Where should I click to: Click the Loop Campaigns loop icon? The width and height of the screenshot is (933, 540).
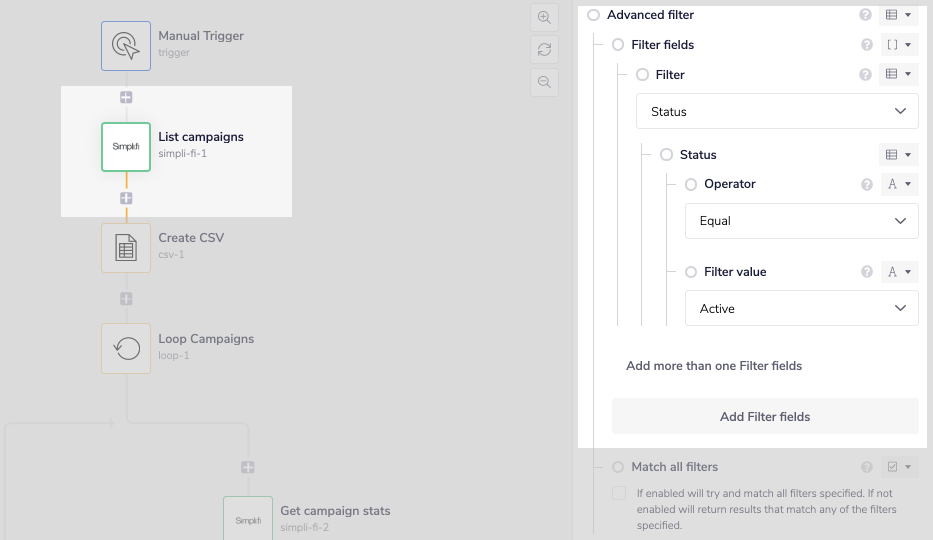click(126, 348)
